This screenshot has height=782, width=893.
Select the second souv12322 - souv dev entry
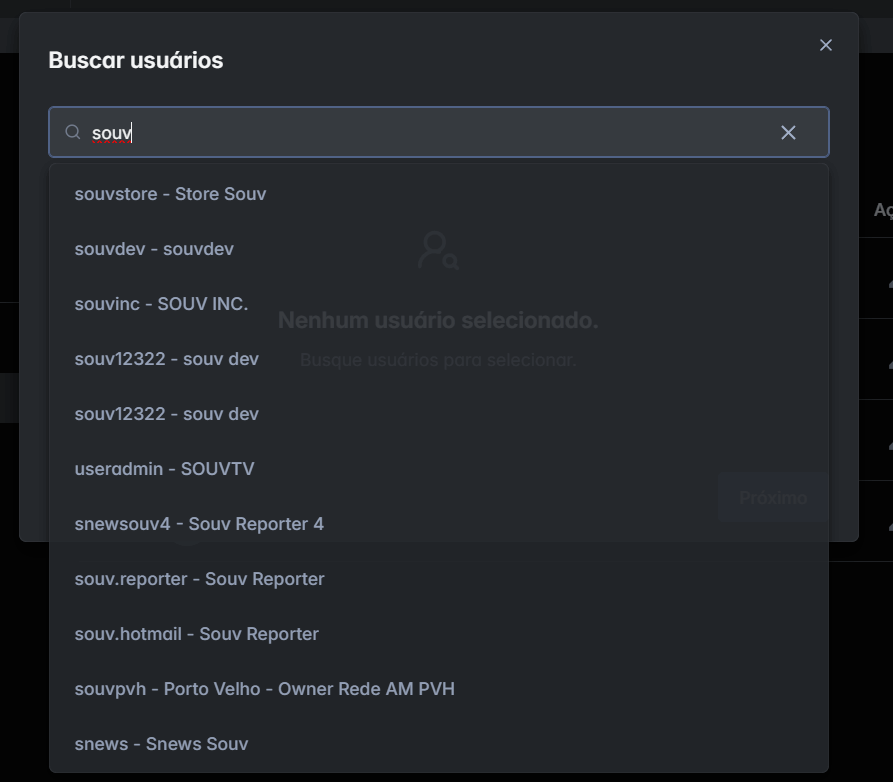(166, 414)
